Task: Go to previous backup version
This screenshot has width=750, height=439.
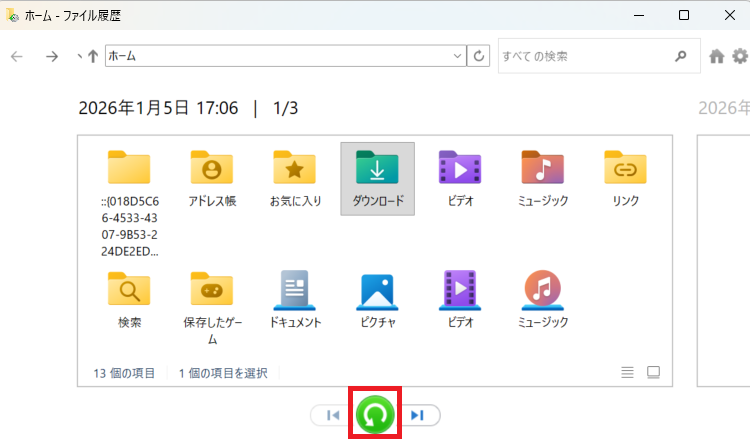Action: 333,415
